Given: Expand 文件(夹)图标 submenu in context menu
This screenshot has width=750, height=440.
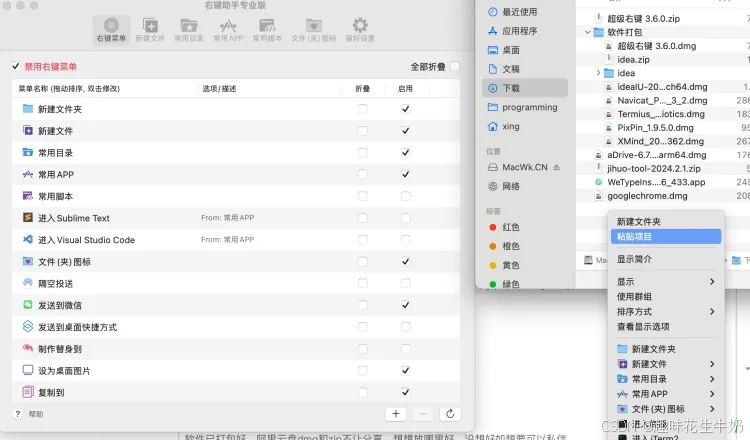Looking at the screenshot, I should 712,409.
